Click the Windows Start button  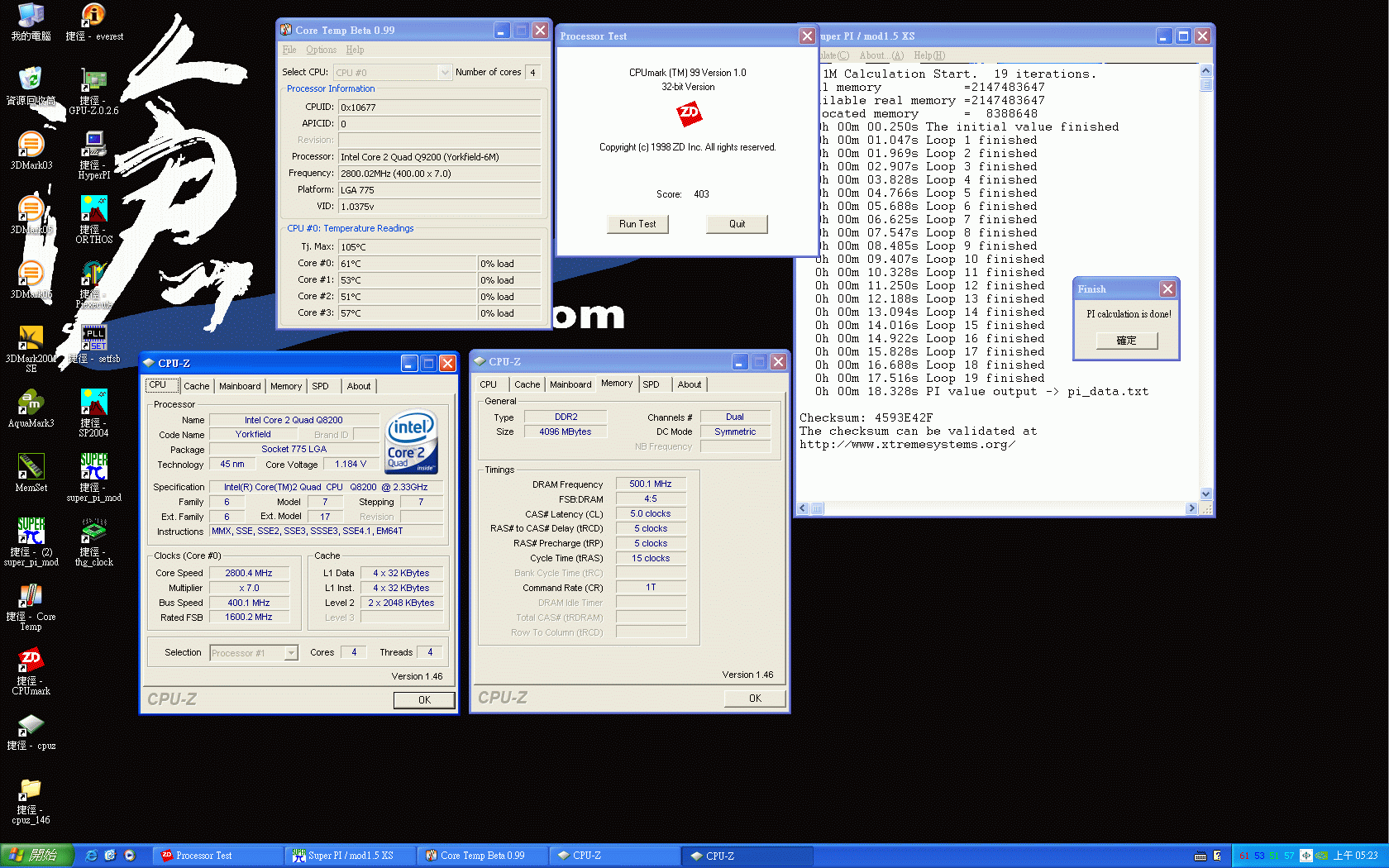[37, 856]
